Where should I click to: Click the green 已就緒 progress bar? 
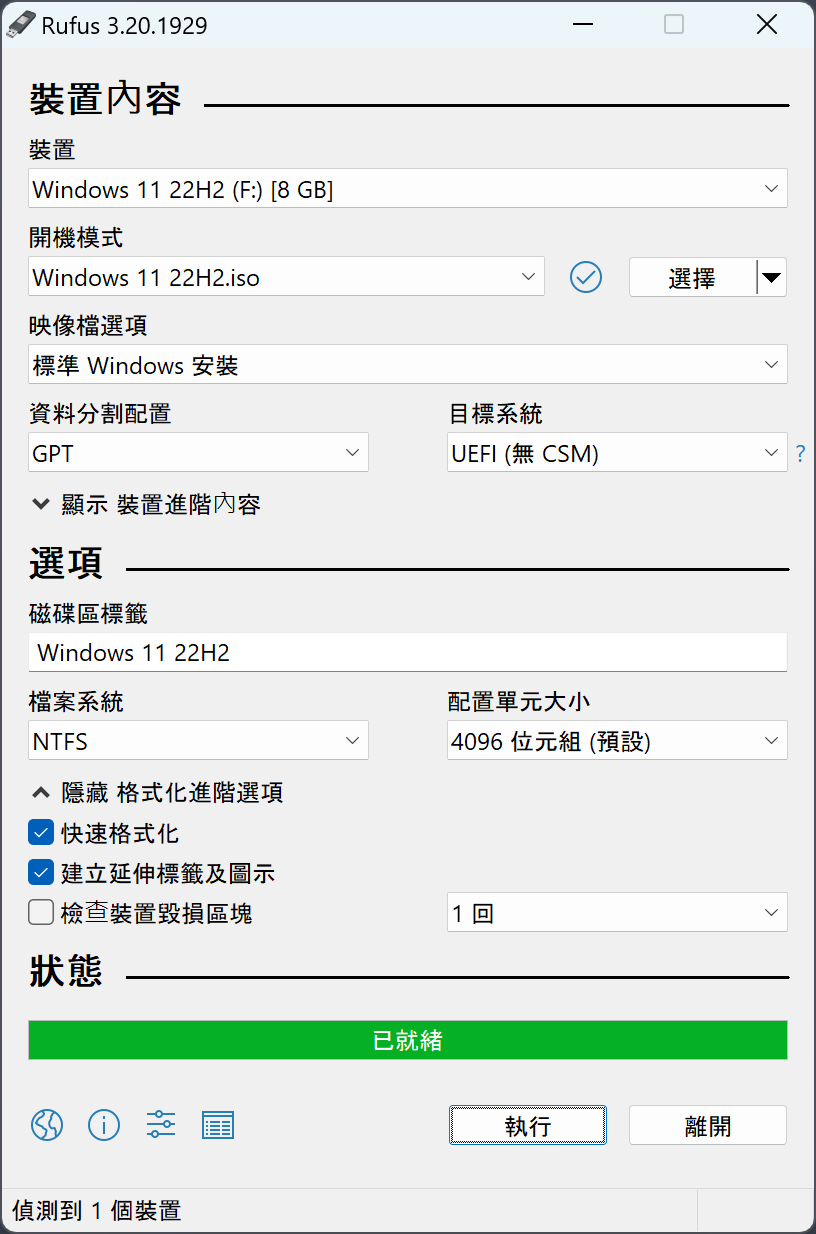407,1040
